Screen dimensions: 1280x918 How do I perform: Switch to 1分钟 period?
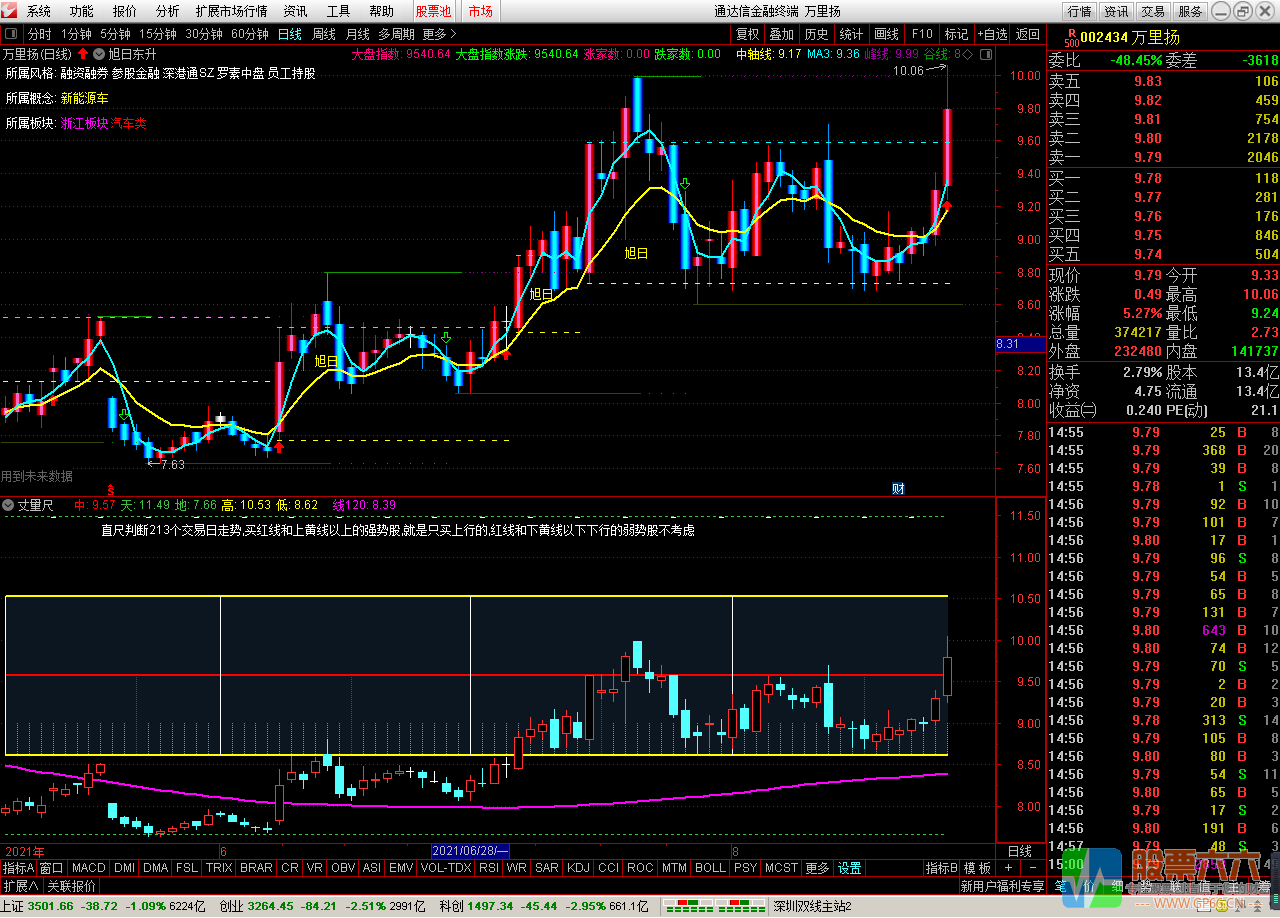pyautogui.click(x=76, y=34)
